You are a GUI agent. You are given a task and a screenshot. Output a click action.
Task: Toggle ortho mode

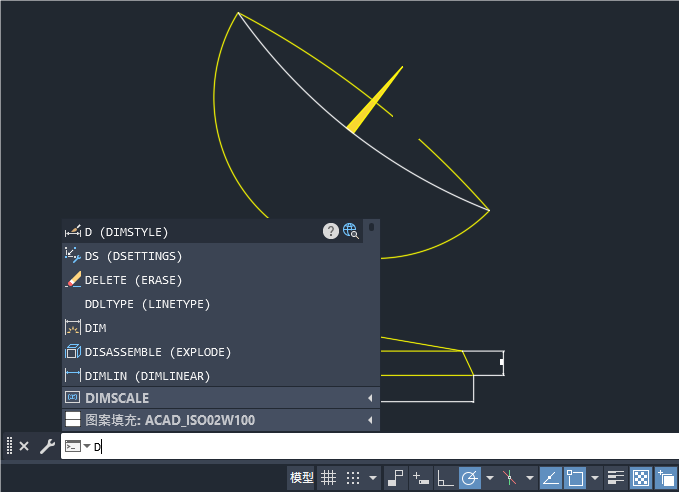[445, 478]
